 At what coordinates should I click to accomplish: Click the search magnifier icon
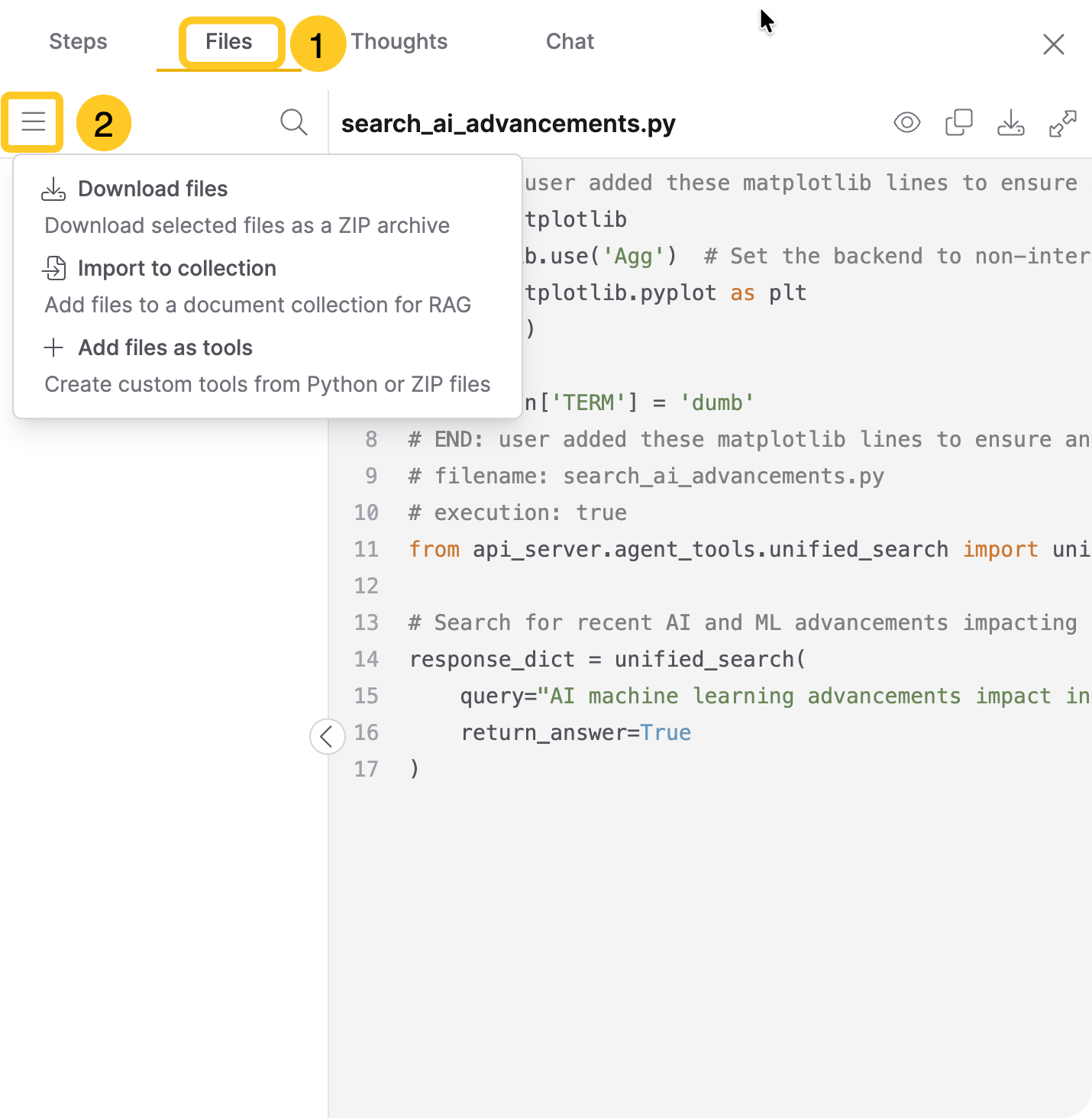click(x=293, y=122)
